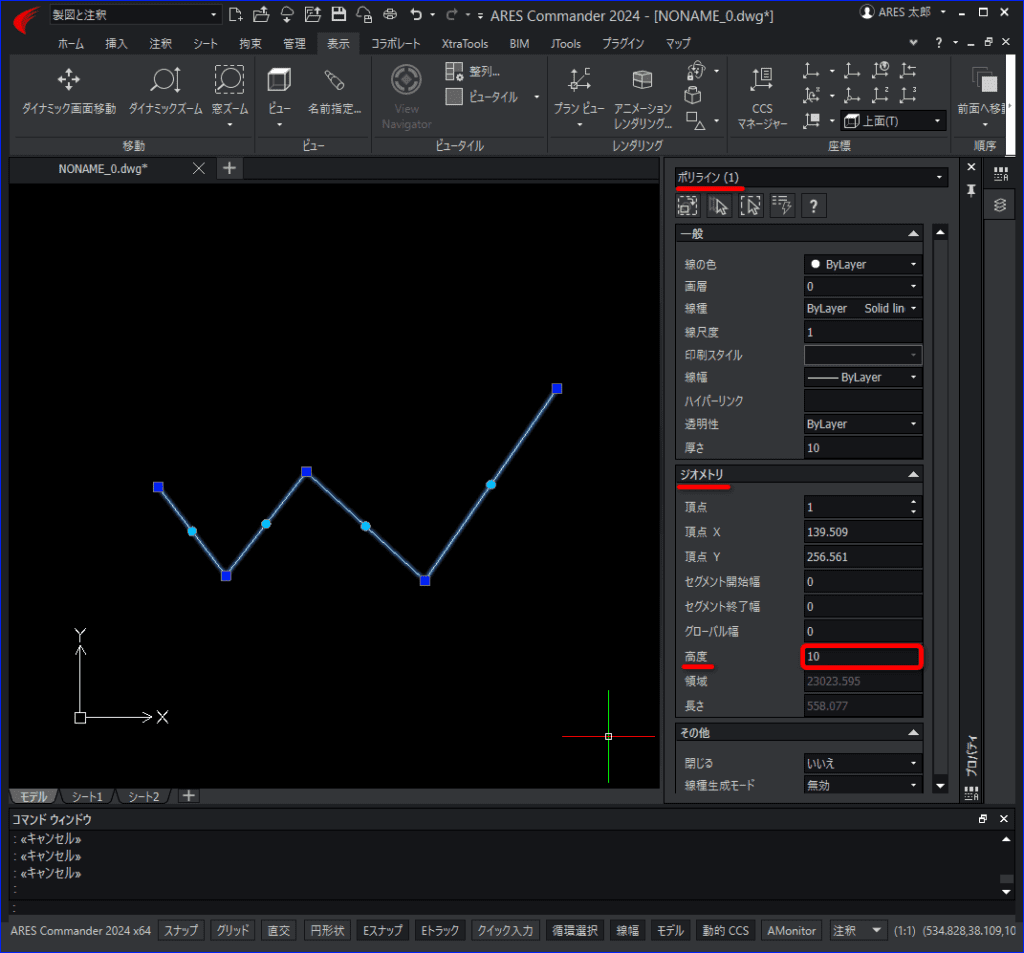Click the Animation Rendering (アニメーションレンダリング) icon
The image size is (1024, 953).
click(x=642, y=81)
